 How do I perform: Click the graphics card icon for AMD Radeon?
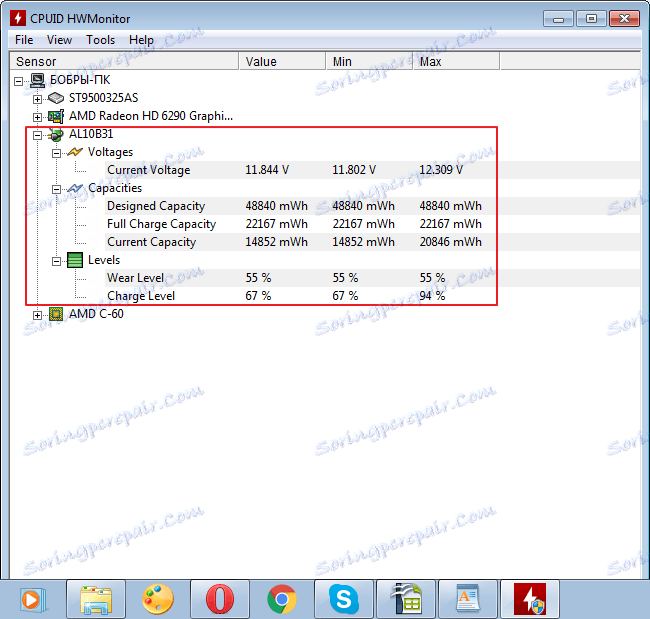[x=56, y=116]
